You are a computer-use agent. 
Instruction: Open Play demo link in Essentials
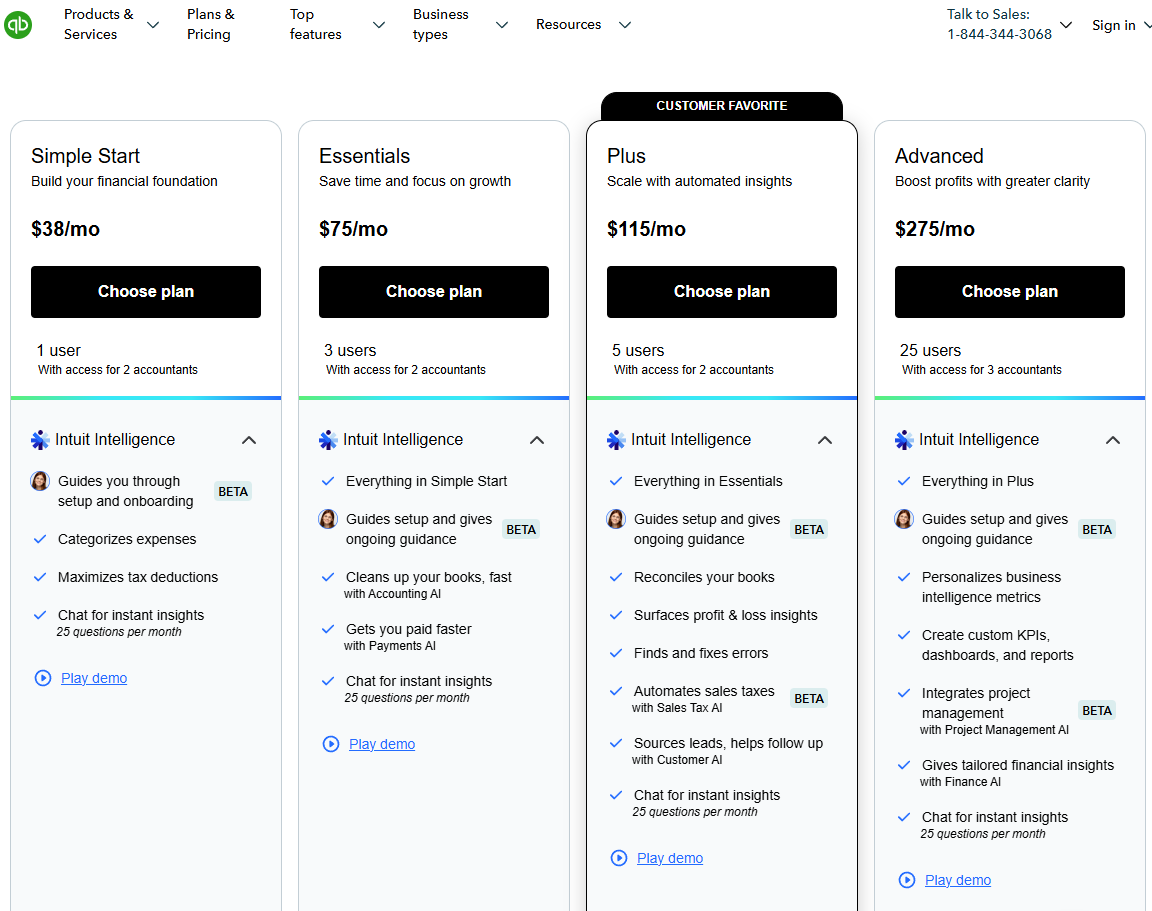coord(382,744)
